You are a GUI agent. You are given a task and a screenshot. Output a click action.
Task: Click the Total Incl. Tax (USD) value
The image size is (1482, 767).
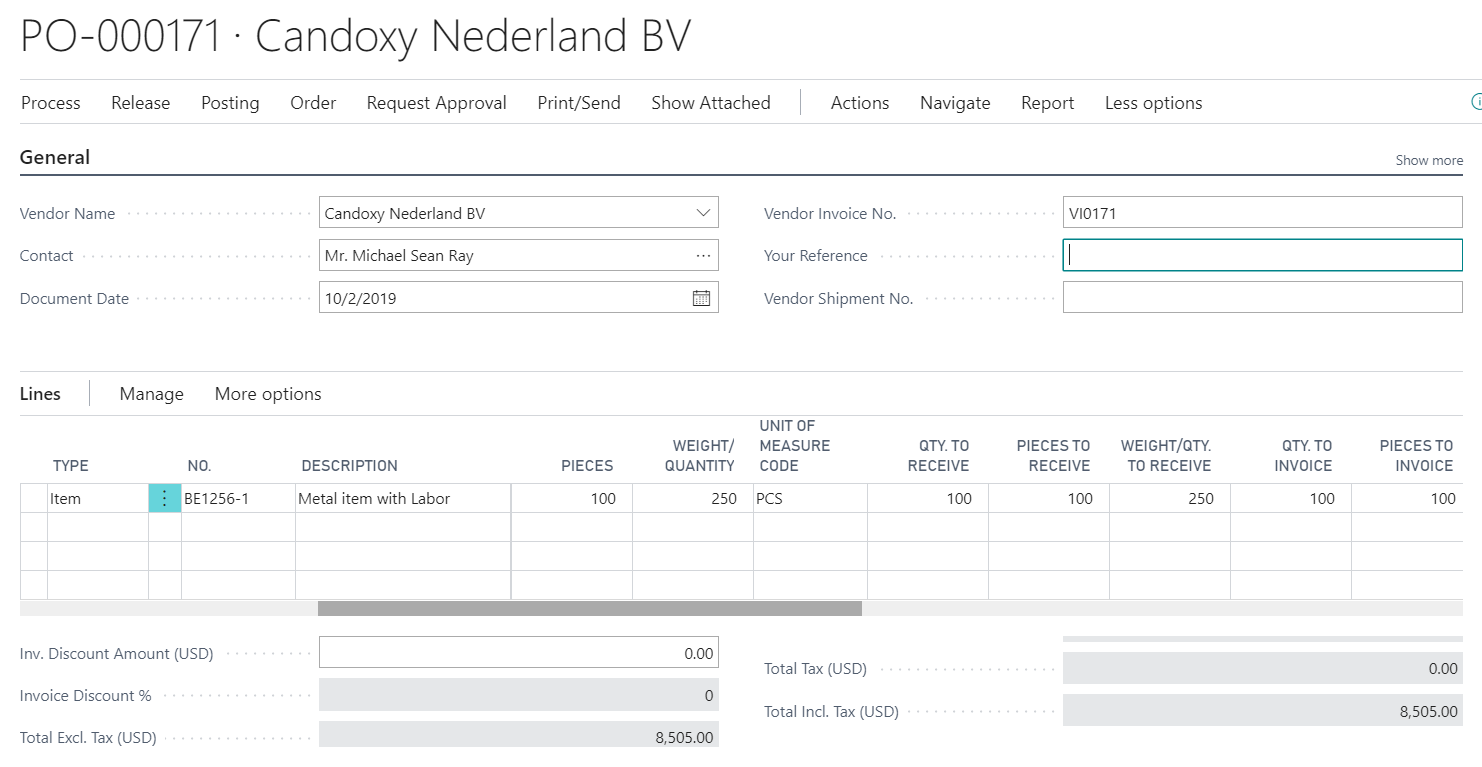pos(1263,711)
